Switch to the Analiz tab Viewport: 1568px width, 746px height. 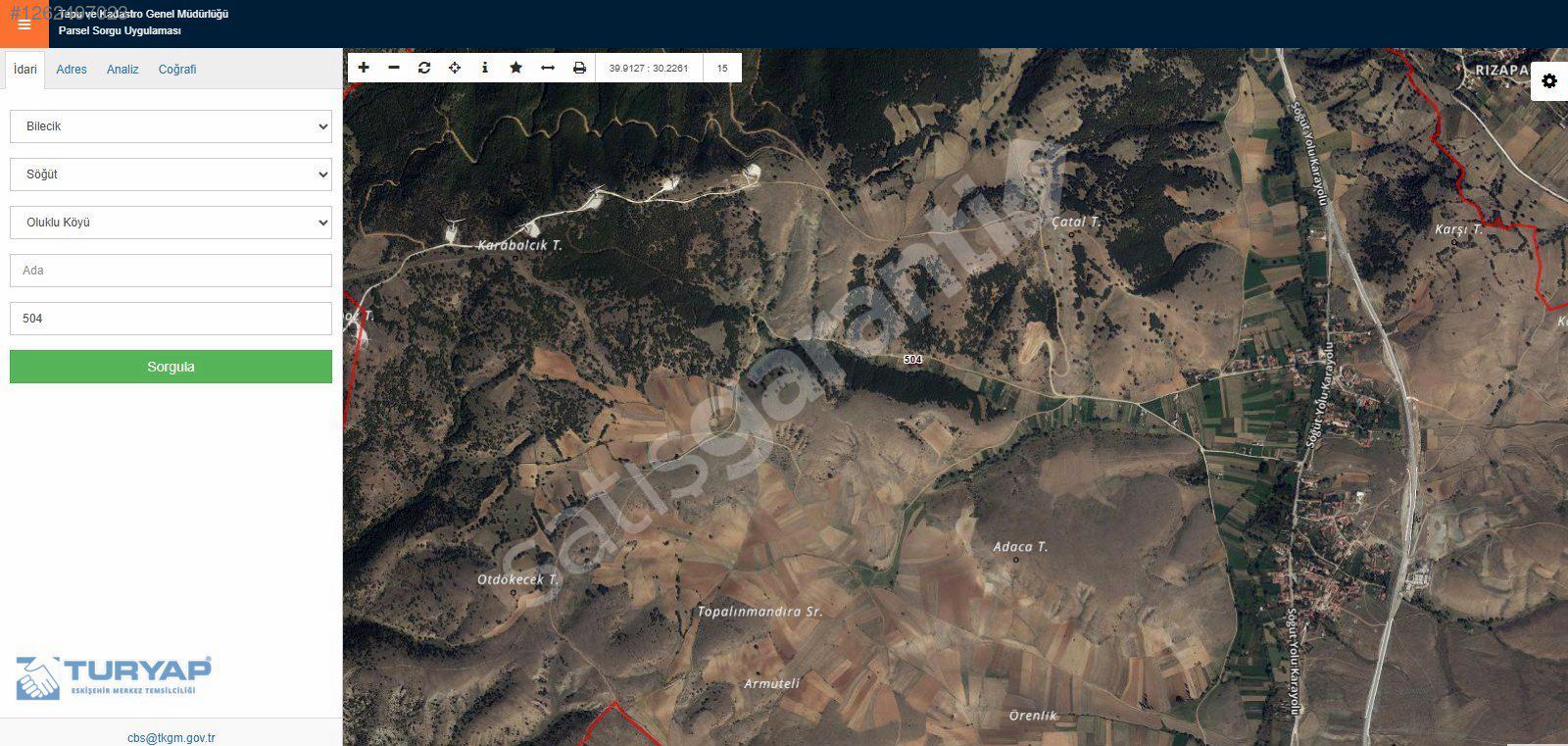122,70
